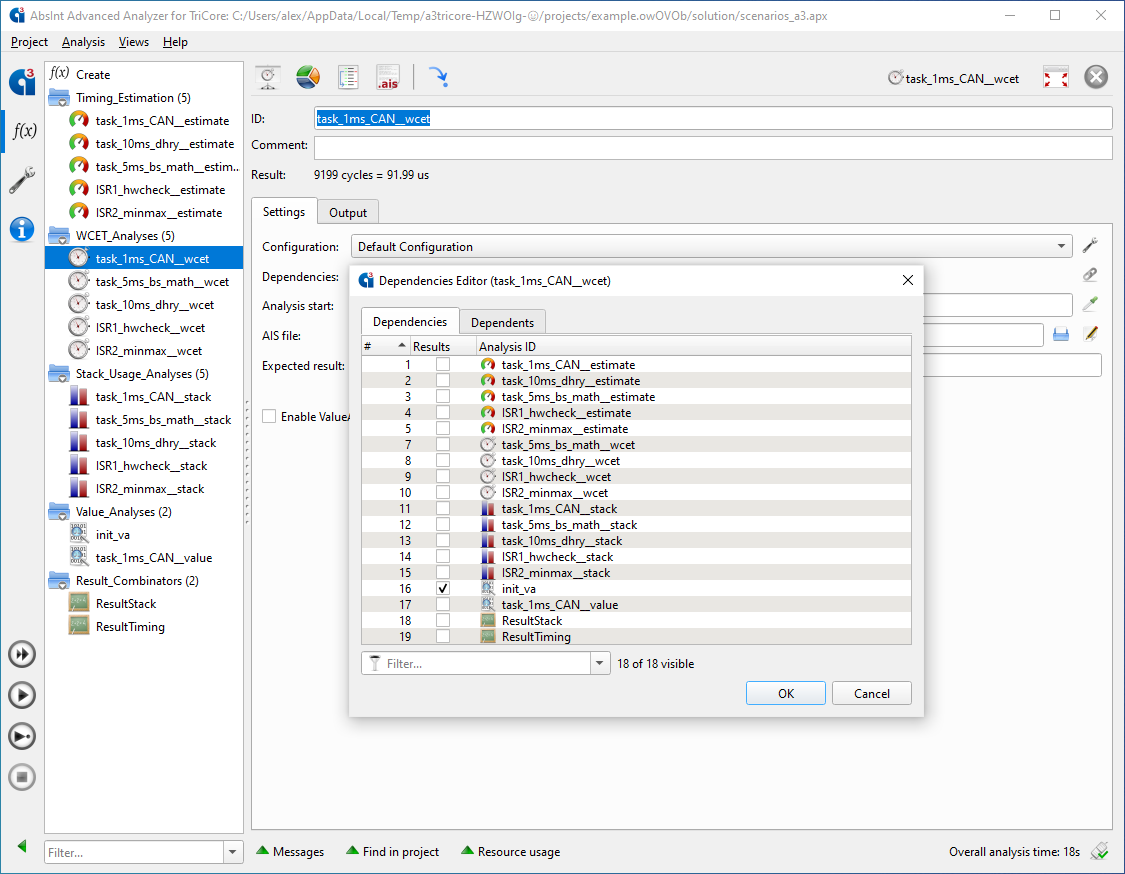Switch to the Output tab

[x=348, y=212]
